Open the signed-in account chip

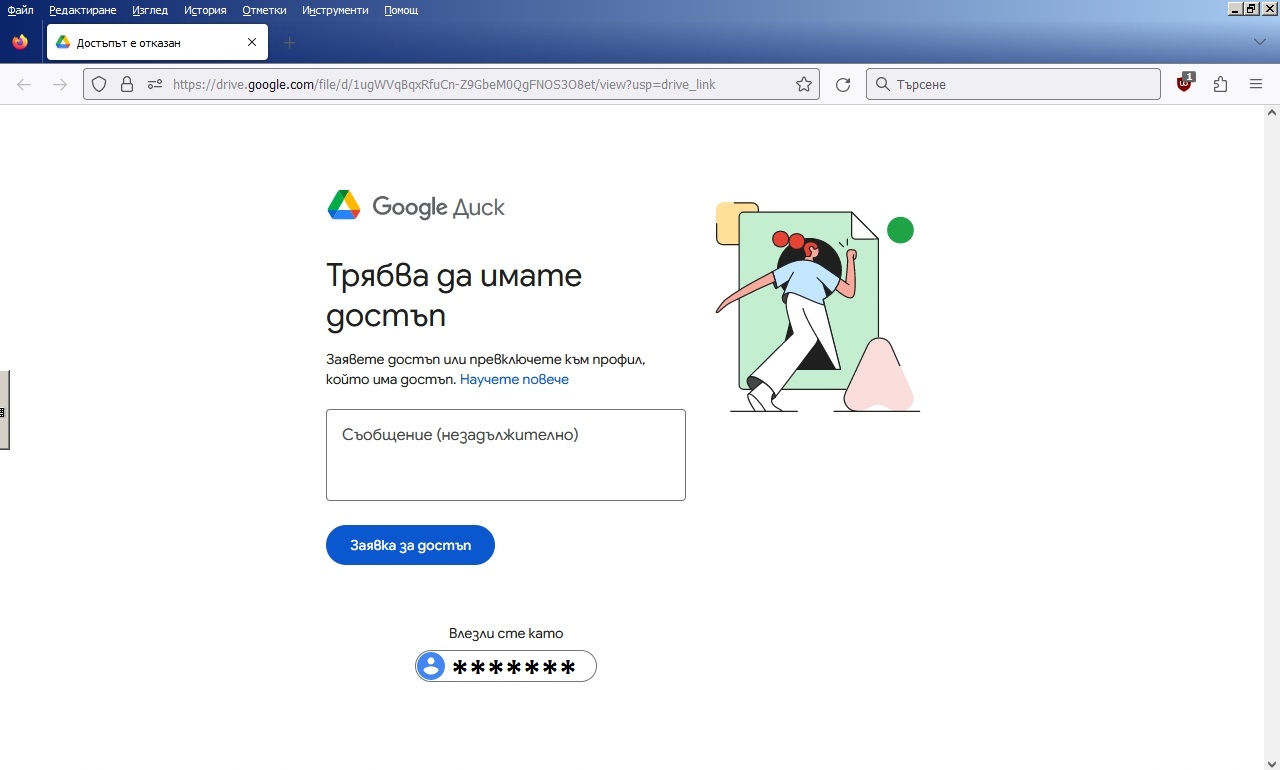[506, 666]
